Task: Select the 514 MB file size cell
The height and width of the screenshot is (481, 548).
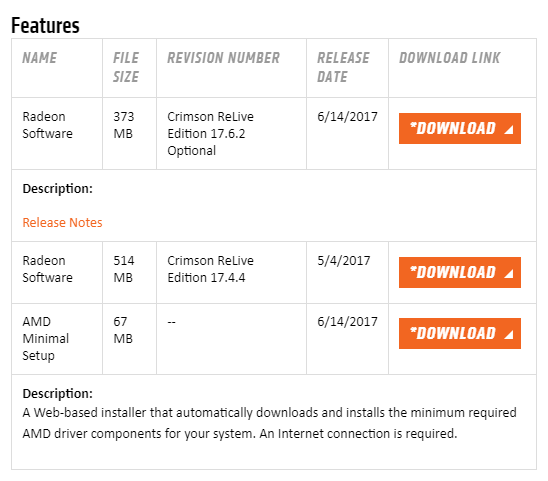Action: tap(124, 269)
